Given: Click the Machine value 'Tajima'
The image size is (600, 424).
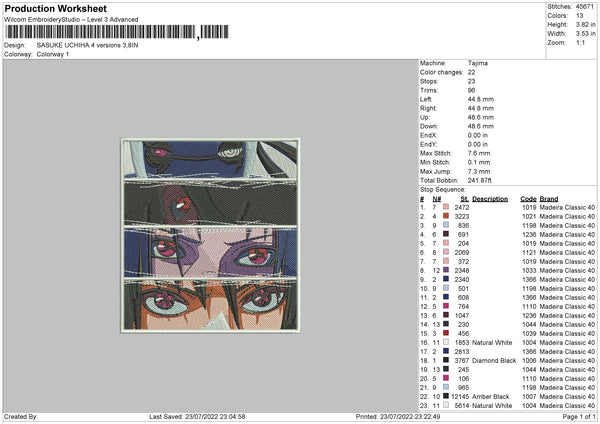Looking at the screenshot, I should tap(478, 63).
